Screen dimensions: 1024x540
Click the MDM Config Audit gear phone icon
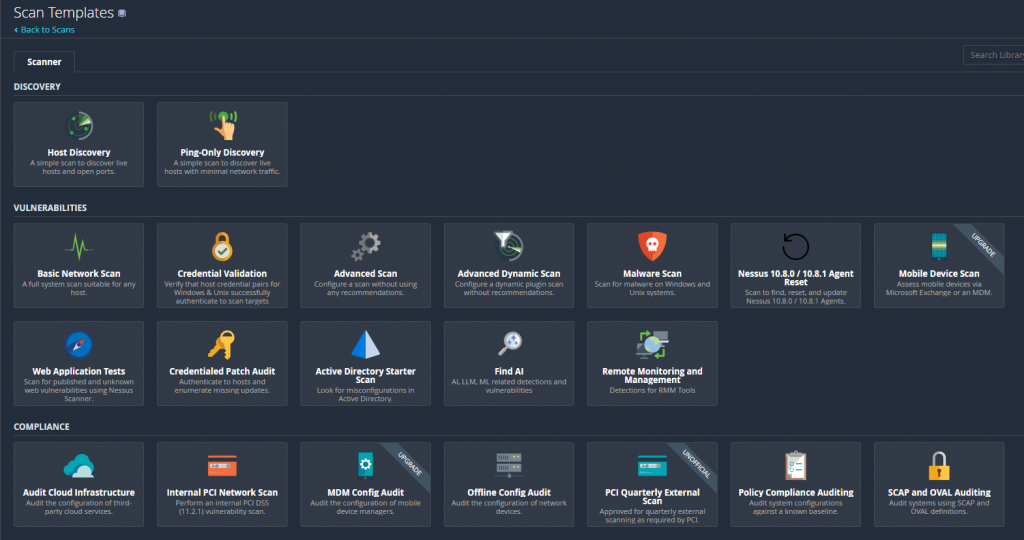coord(366,466)
